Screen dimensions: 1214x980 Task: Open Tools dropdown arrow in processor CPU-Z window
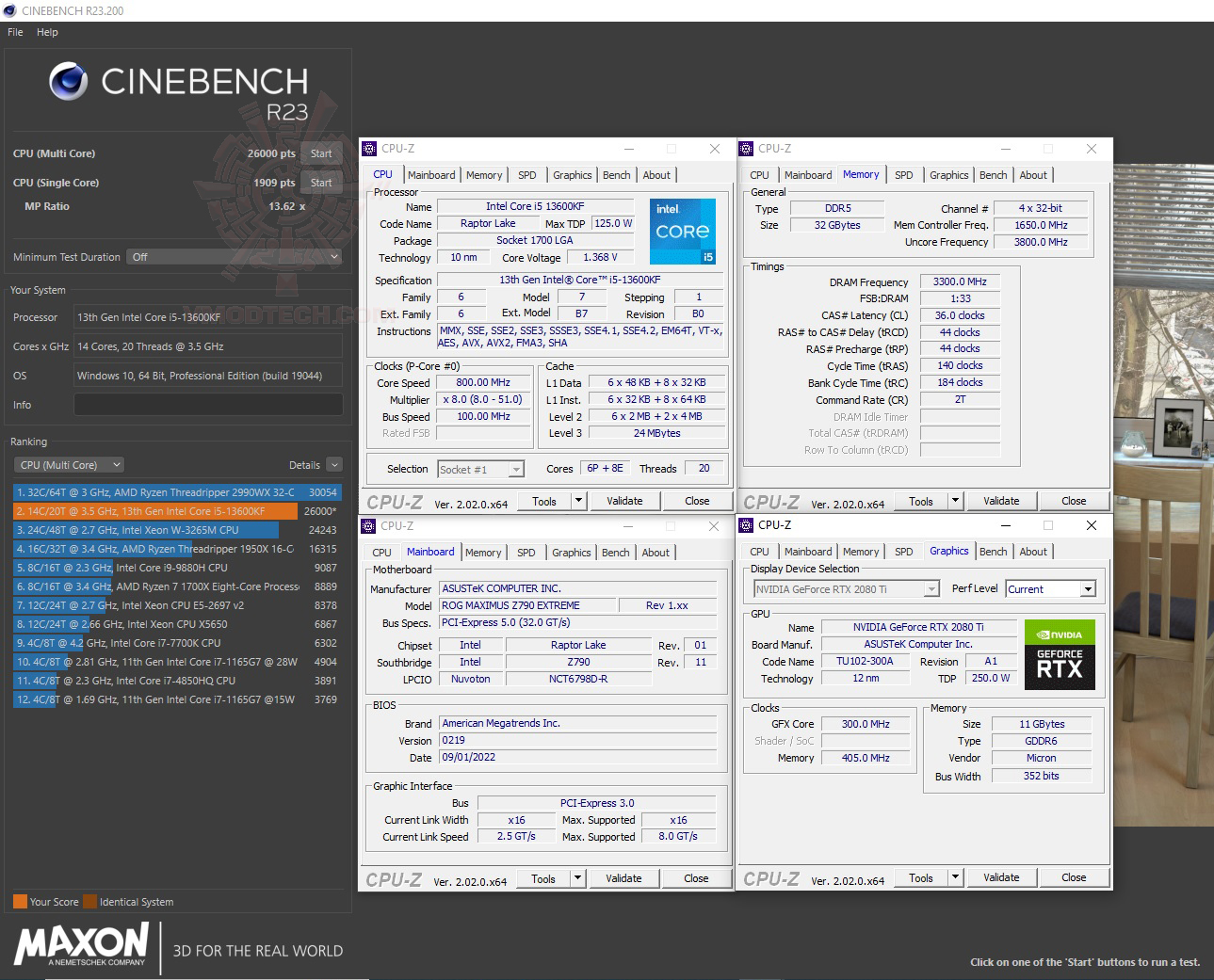(x=579, y=501)
